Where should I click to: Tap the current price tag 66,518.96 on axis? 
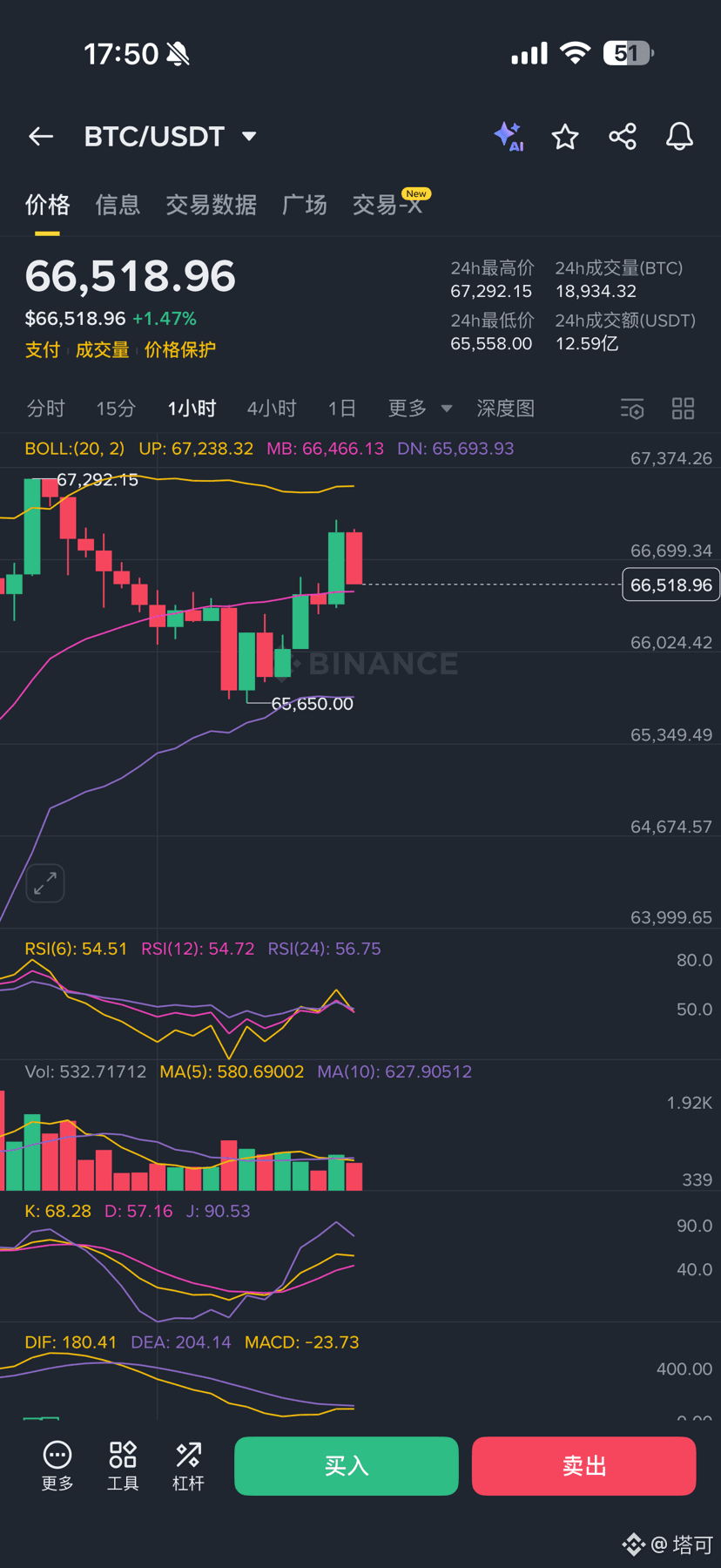pos(670,585)
